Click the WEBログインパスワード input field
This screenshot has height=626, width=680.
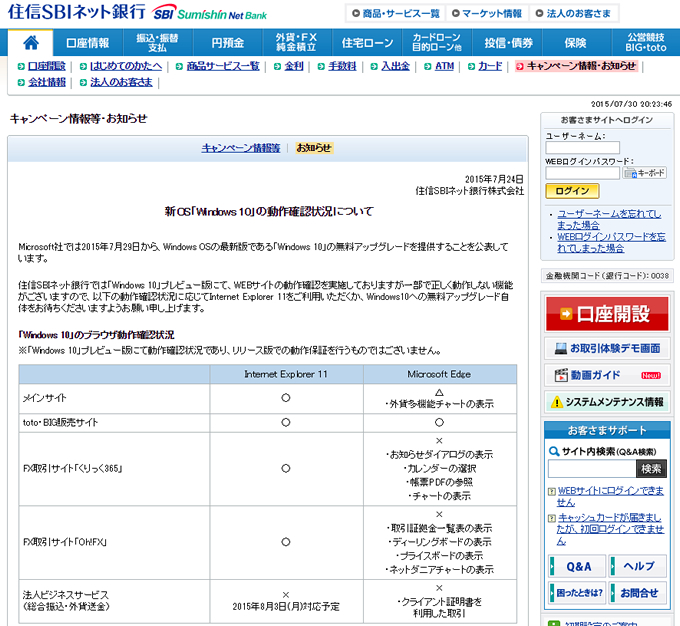pyautogui.click(x=582, y=173)
